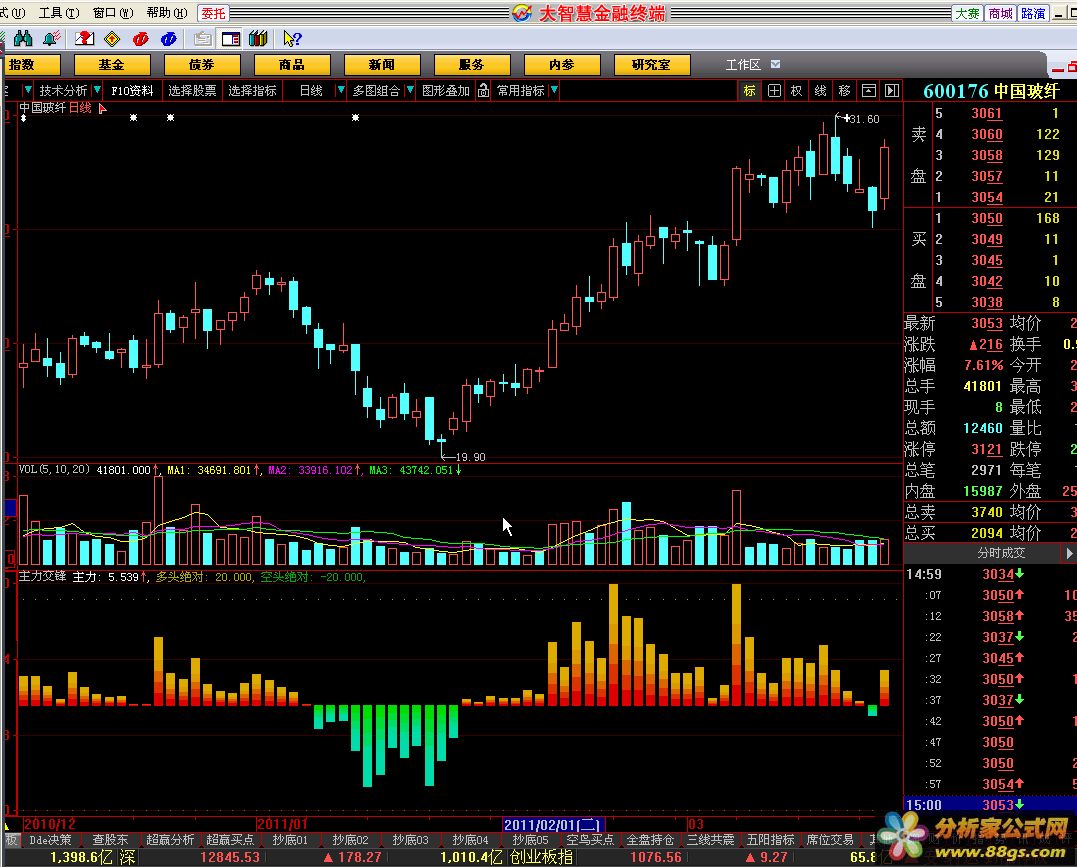The height and width of the screenshot is (867, 1077).
Task: Toggle the 权 rights adjustment button
Action: [x=797, y=91]
